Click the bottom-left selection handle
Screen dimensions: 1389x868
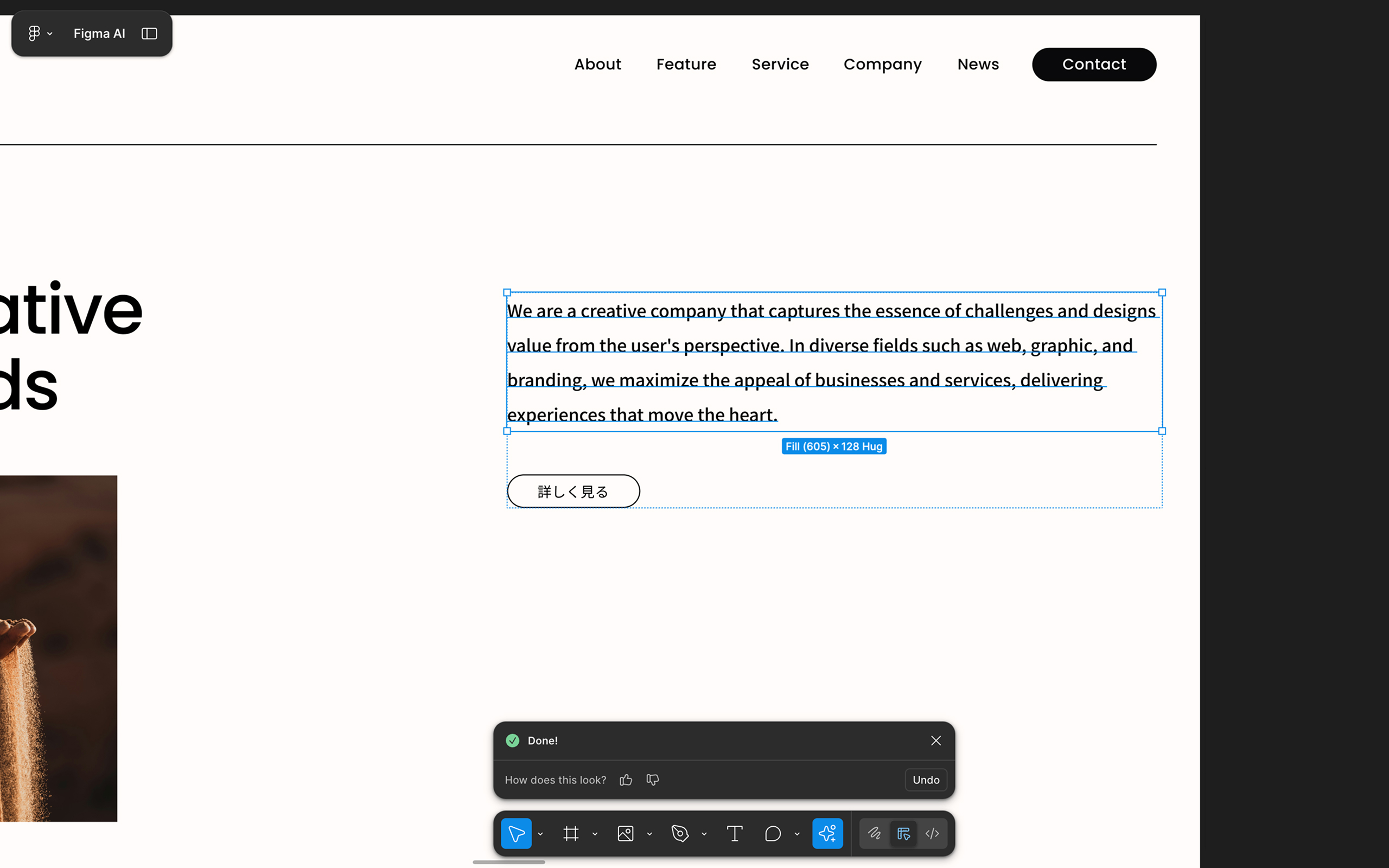click(x=507, y=431)
